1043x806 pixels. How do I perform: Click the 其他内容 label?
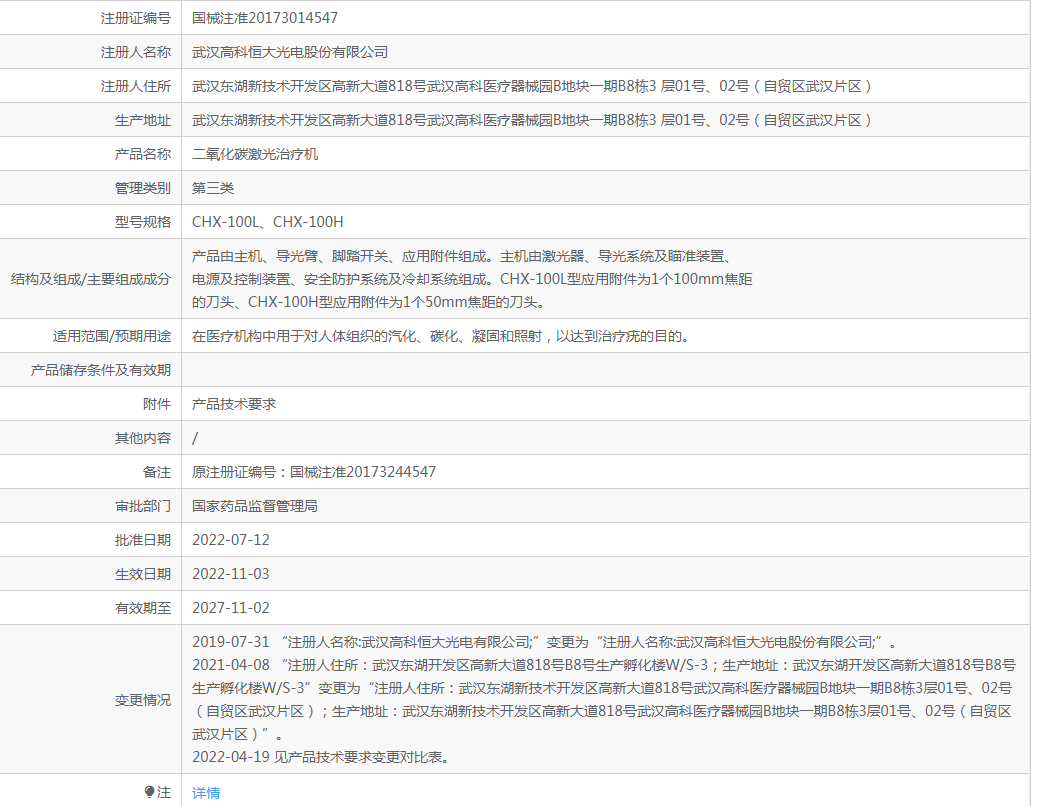142,438
